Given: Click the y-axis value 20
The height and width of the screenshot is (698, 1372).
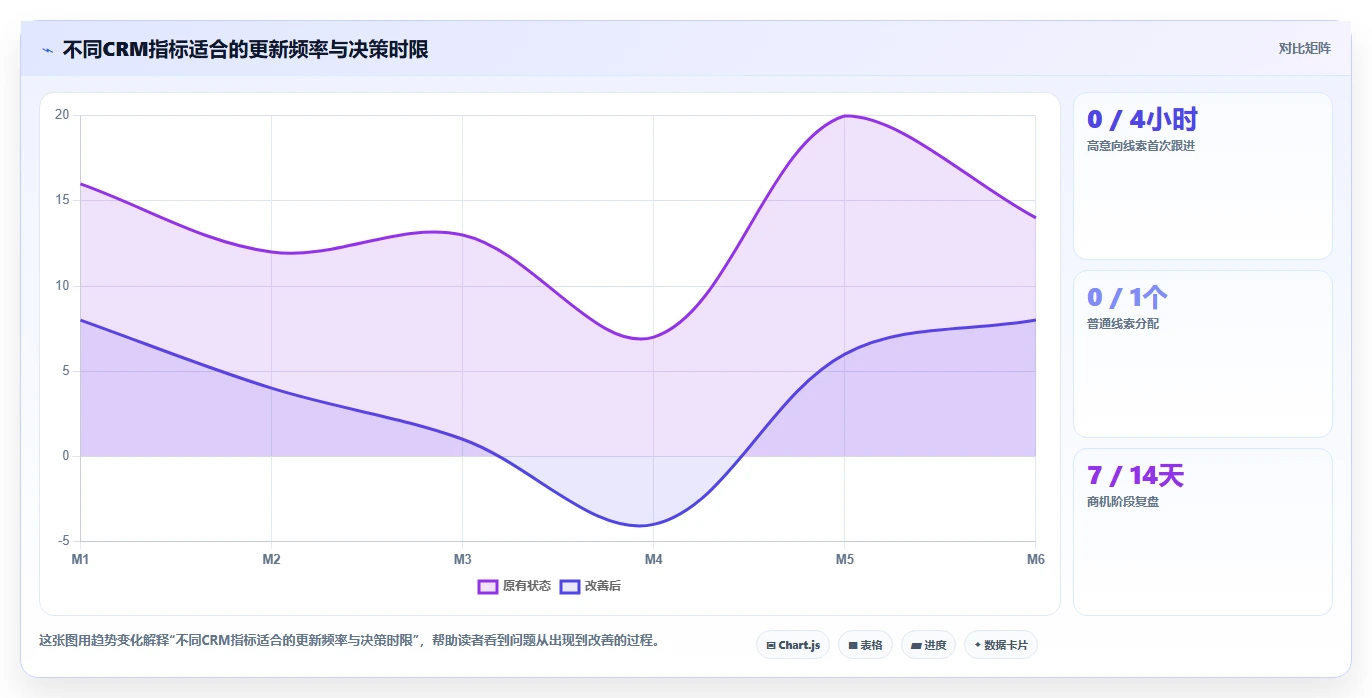Looking at the screenshot, I should (x=62, y=115).
